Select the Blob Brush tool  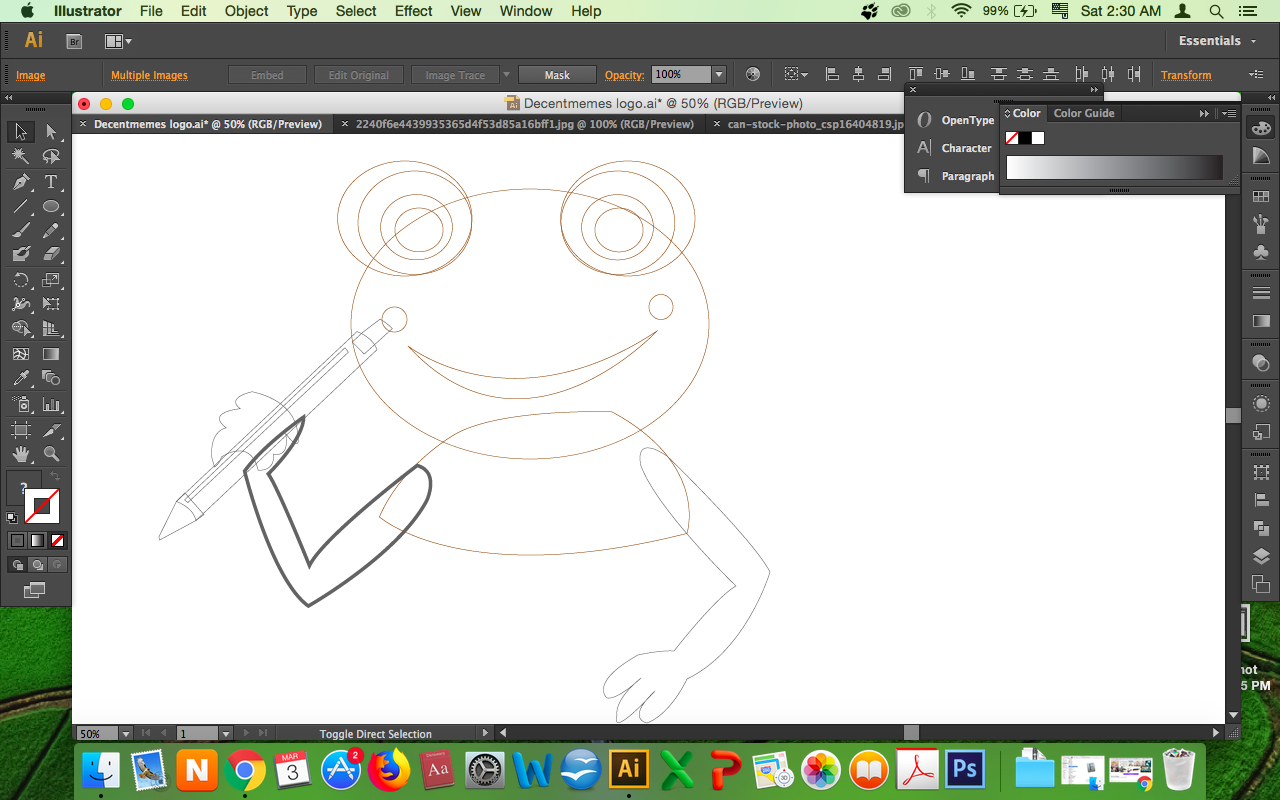click(21, 254)
